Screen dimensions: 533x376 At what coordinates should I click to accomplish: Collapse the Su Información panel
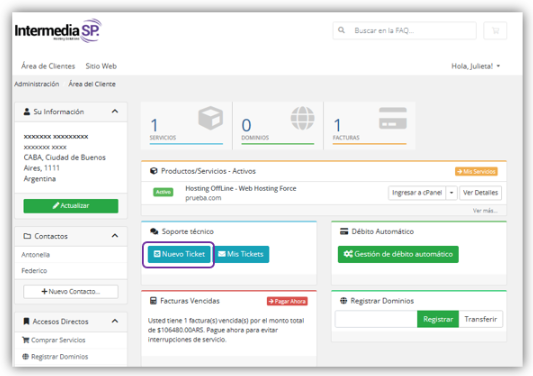tap(115, 111)
